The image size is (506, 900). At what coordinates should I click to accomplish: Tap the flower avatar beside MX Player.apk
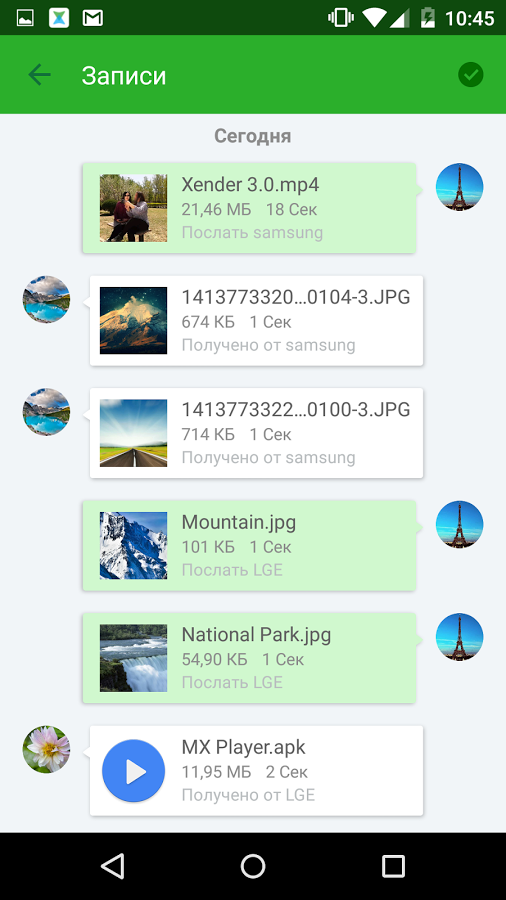pyautogui.click(x=46, y=749)
